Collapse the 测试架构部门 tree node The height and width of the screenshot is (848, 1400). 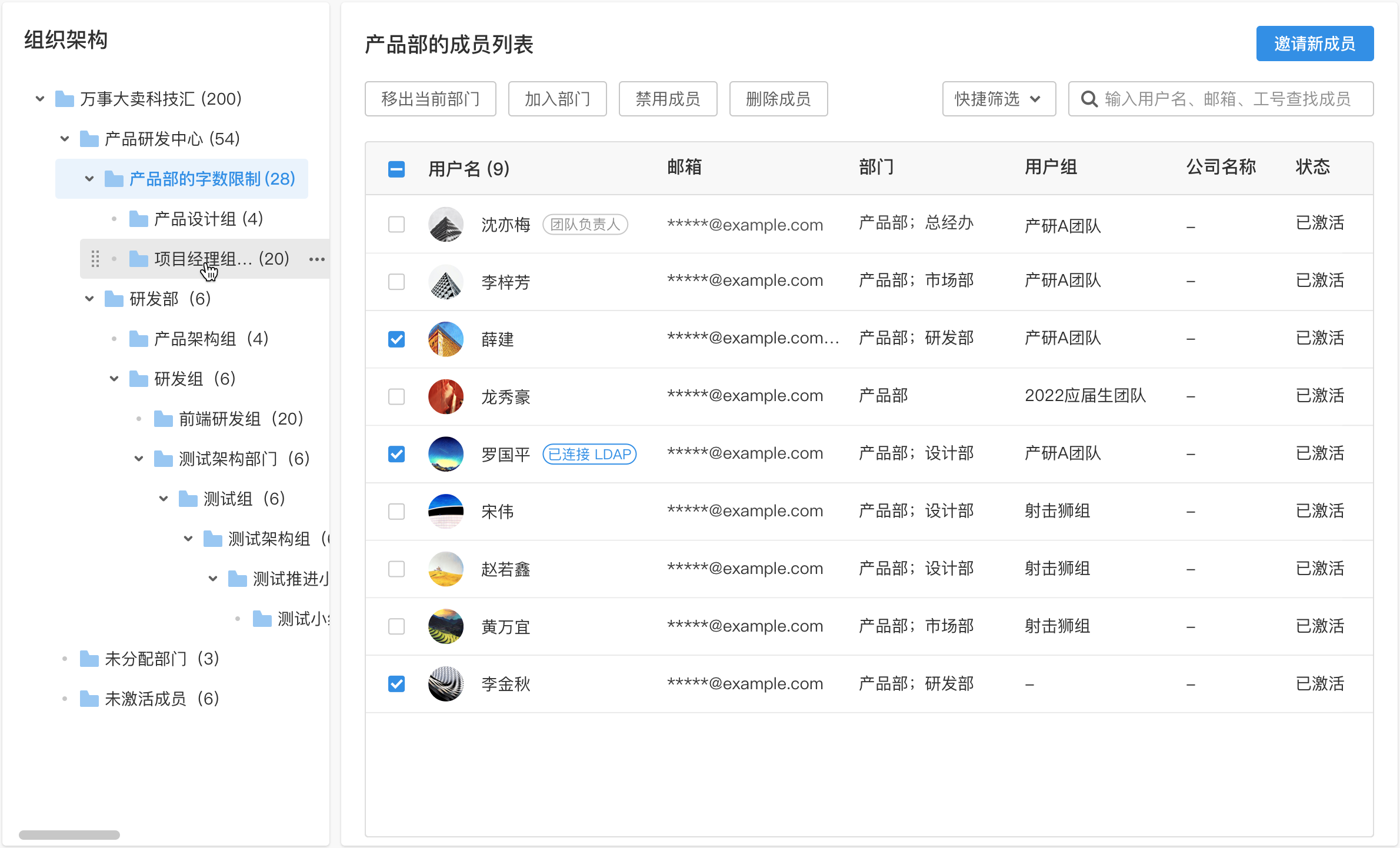coord(138,458)
